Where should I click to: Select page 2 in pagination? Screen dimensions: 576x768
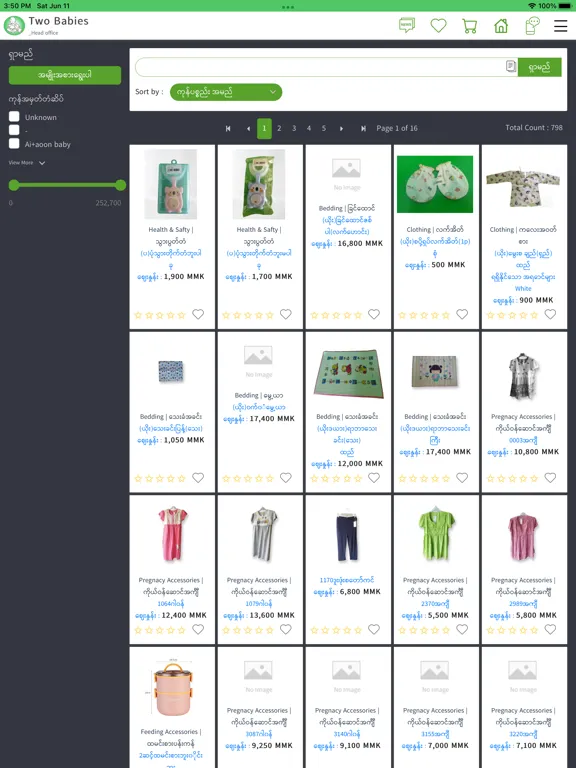(279, 128)
